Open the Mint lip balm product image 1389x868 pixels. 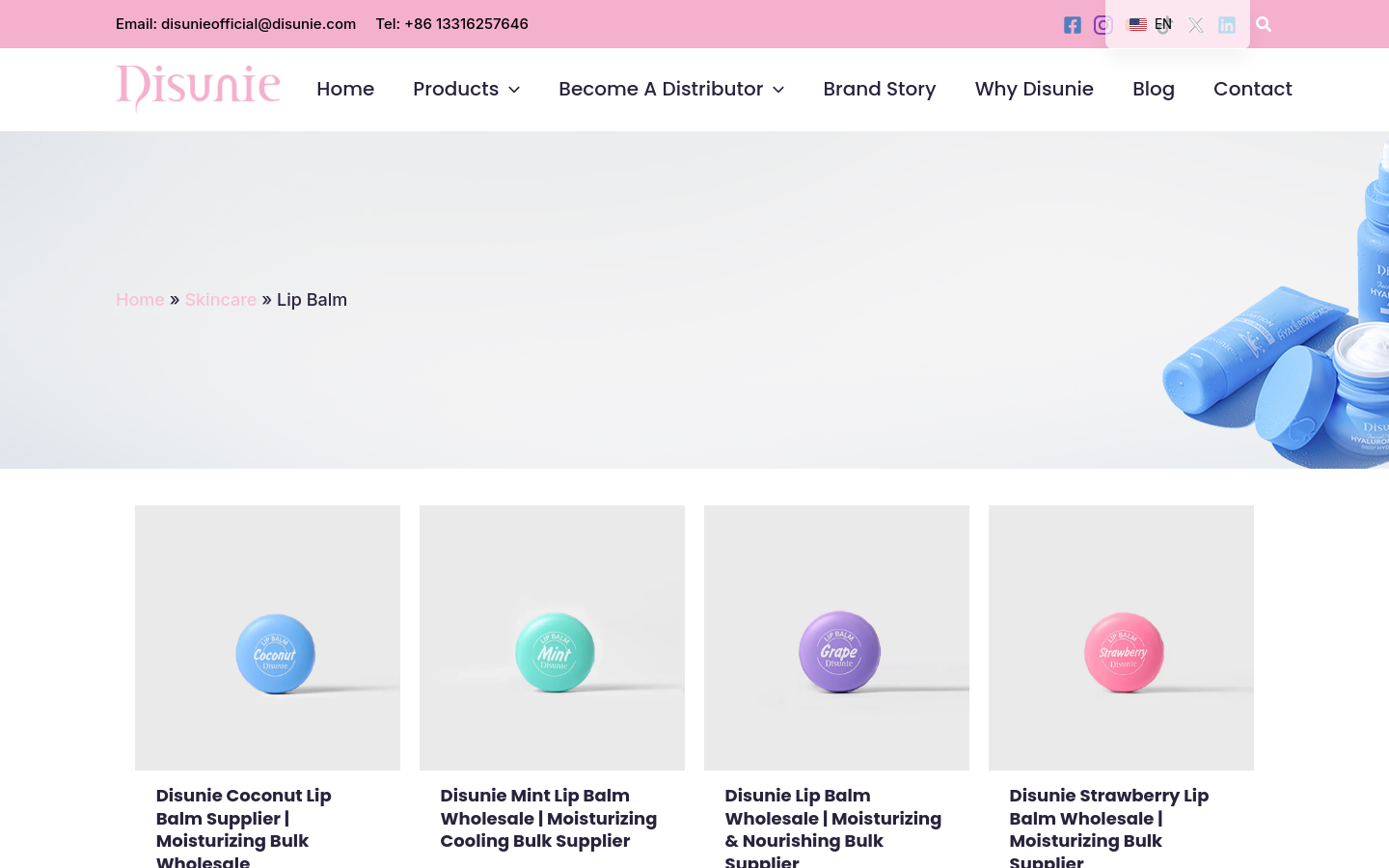(x=552, y=637)
